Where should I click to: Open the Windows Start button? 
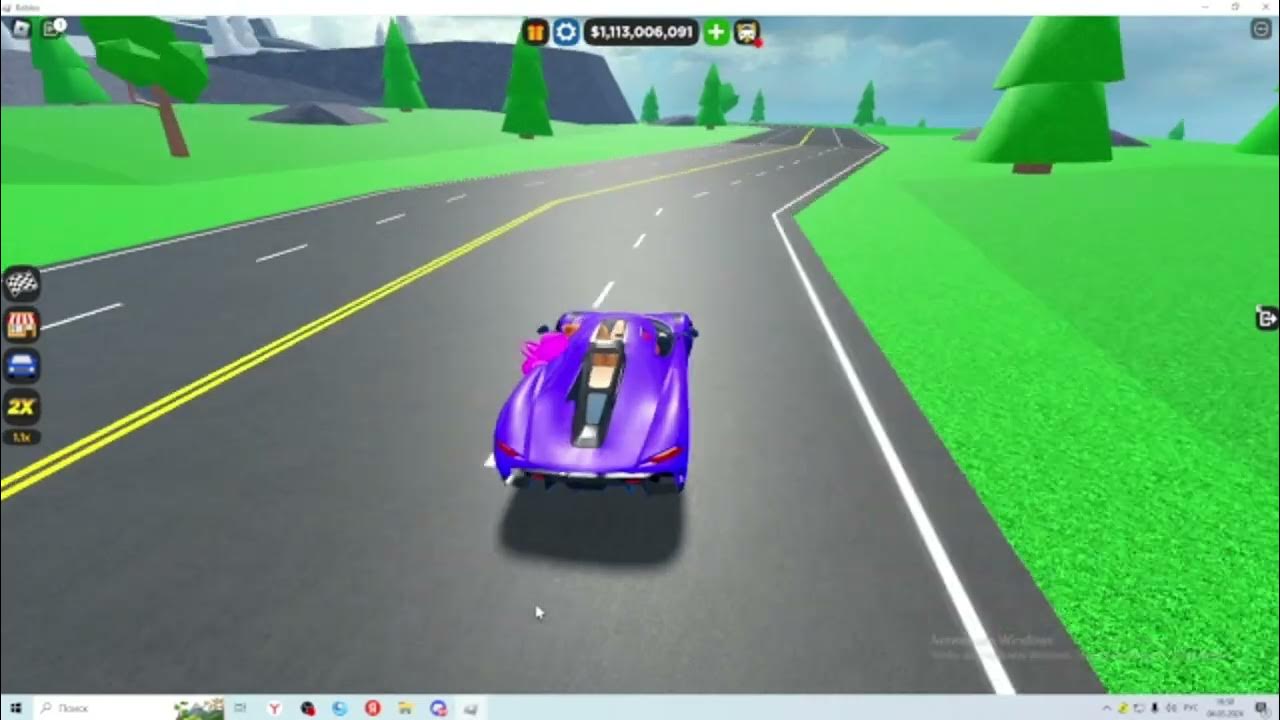[16, 708]
